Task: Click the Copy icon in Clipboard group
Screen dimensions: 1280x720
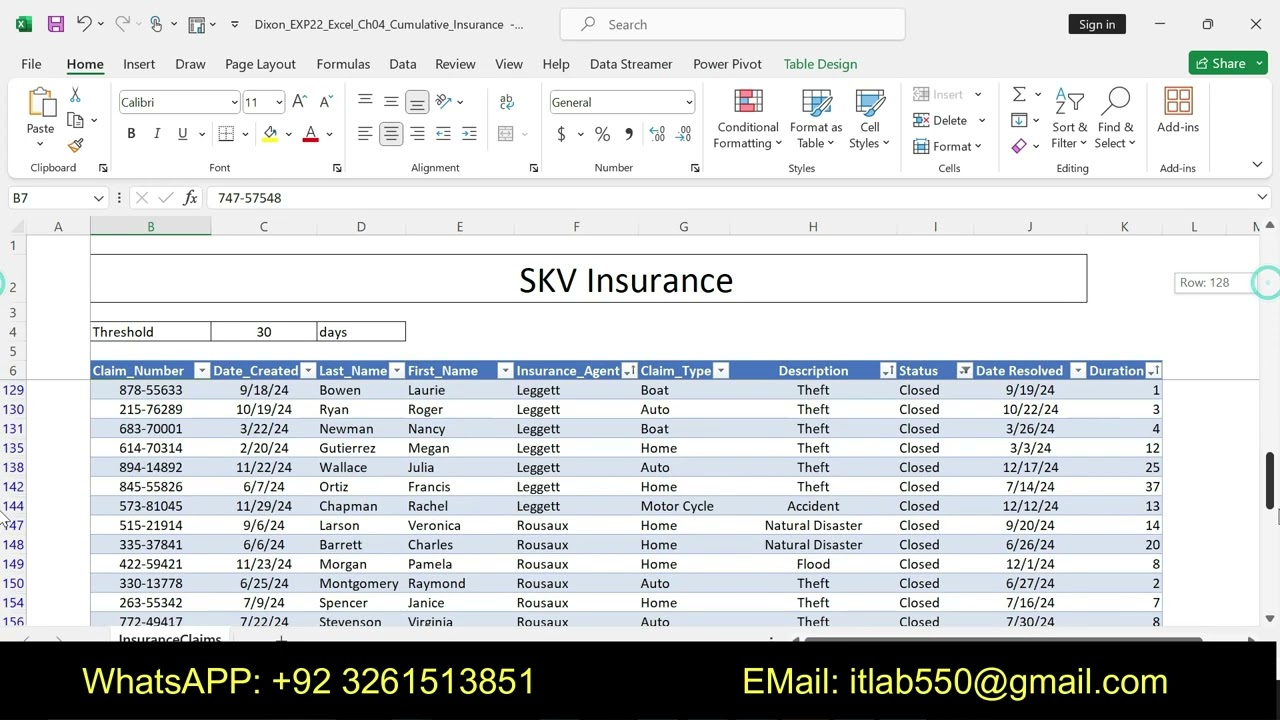Action: click(75, 120)
